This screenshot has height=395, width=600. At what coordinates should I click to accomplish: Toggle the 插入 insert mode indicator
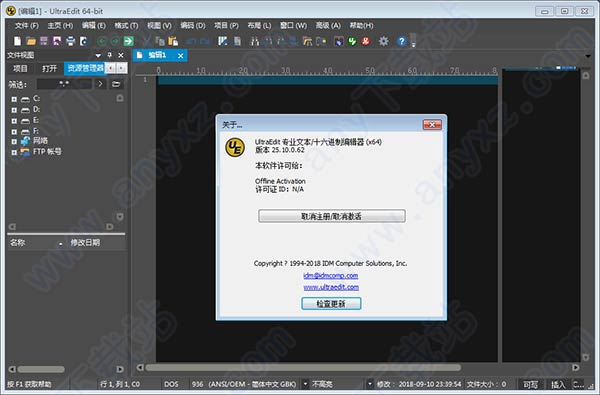(x=558, y=384)
